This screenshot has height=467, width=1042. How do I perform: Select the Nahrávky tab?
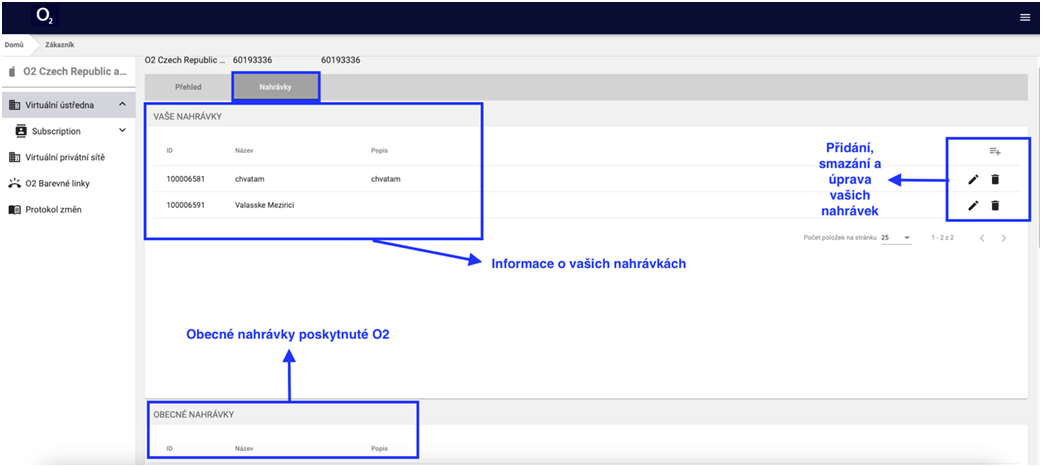point(275,87)
